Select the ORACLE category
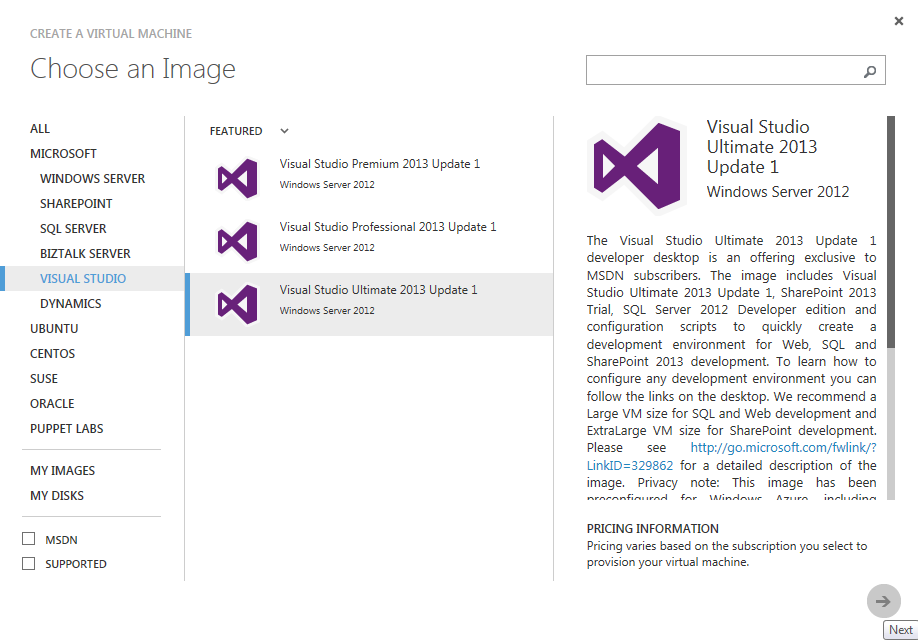 tap(52, 404)
